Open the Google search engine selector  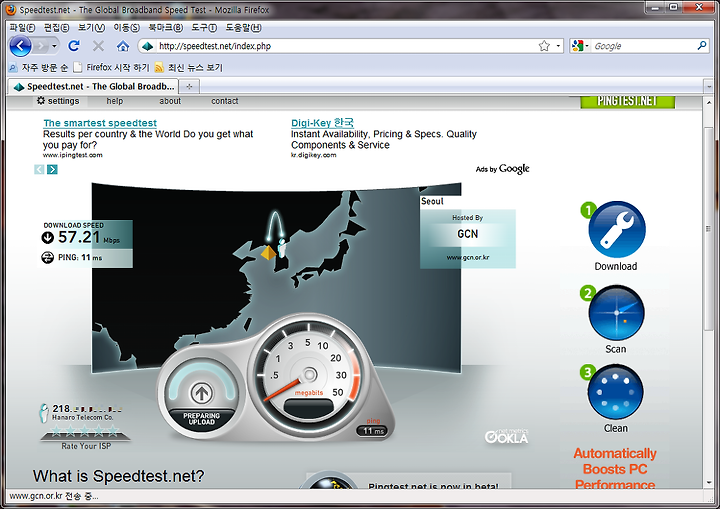(580, 45)
